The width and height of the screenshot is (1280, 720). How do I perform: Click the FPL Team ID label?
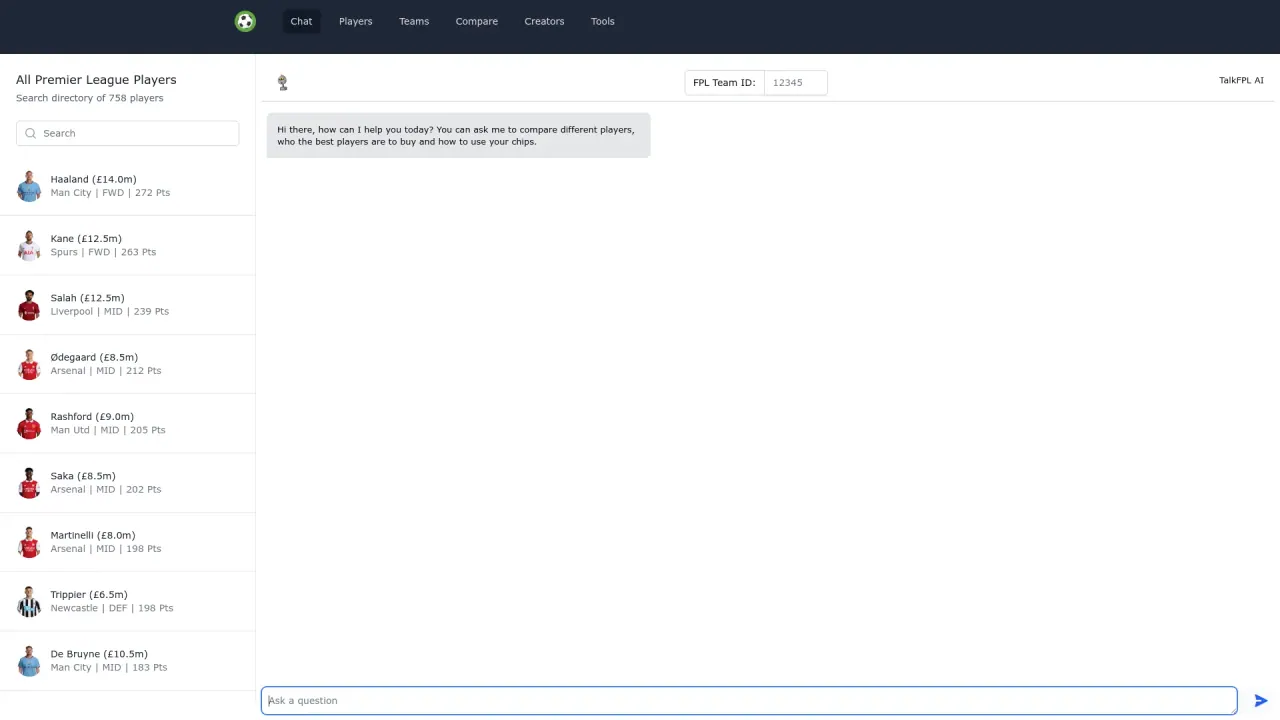coord(724,83)
